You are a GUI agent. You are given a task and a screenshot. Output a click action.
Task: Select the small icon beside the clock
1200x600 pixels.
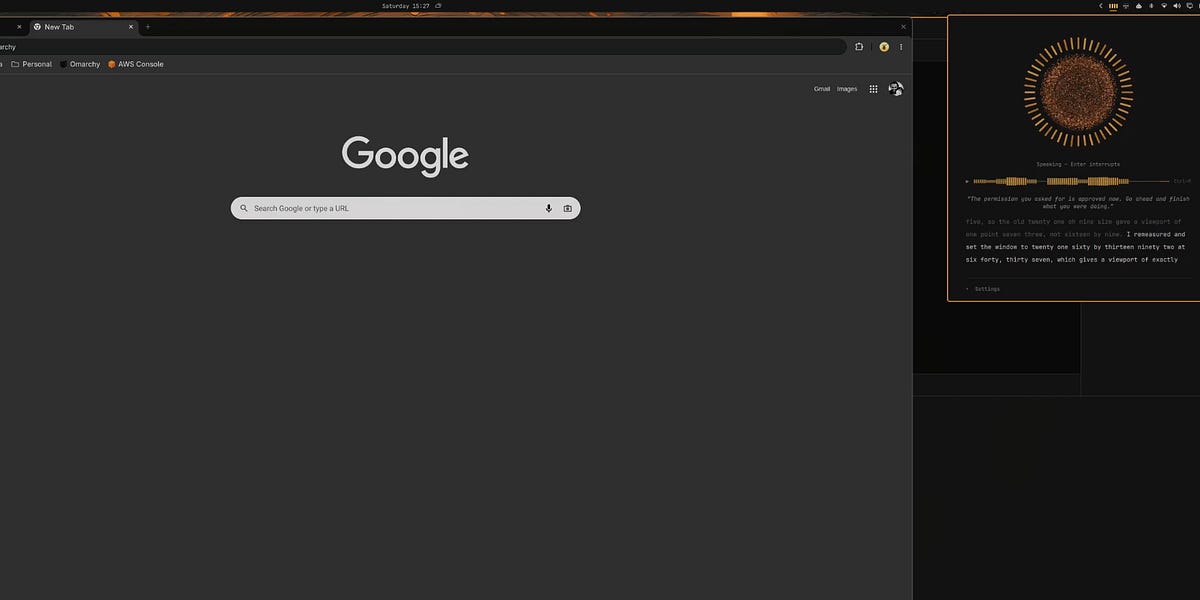(439, 6)
